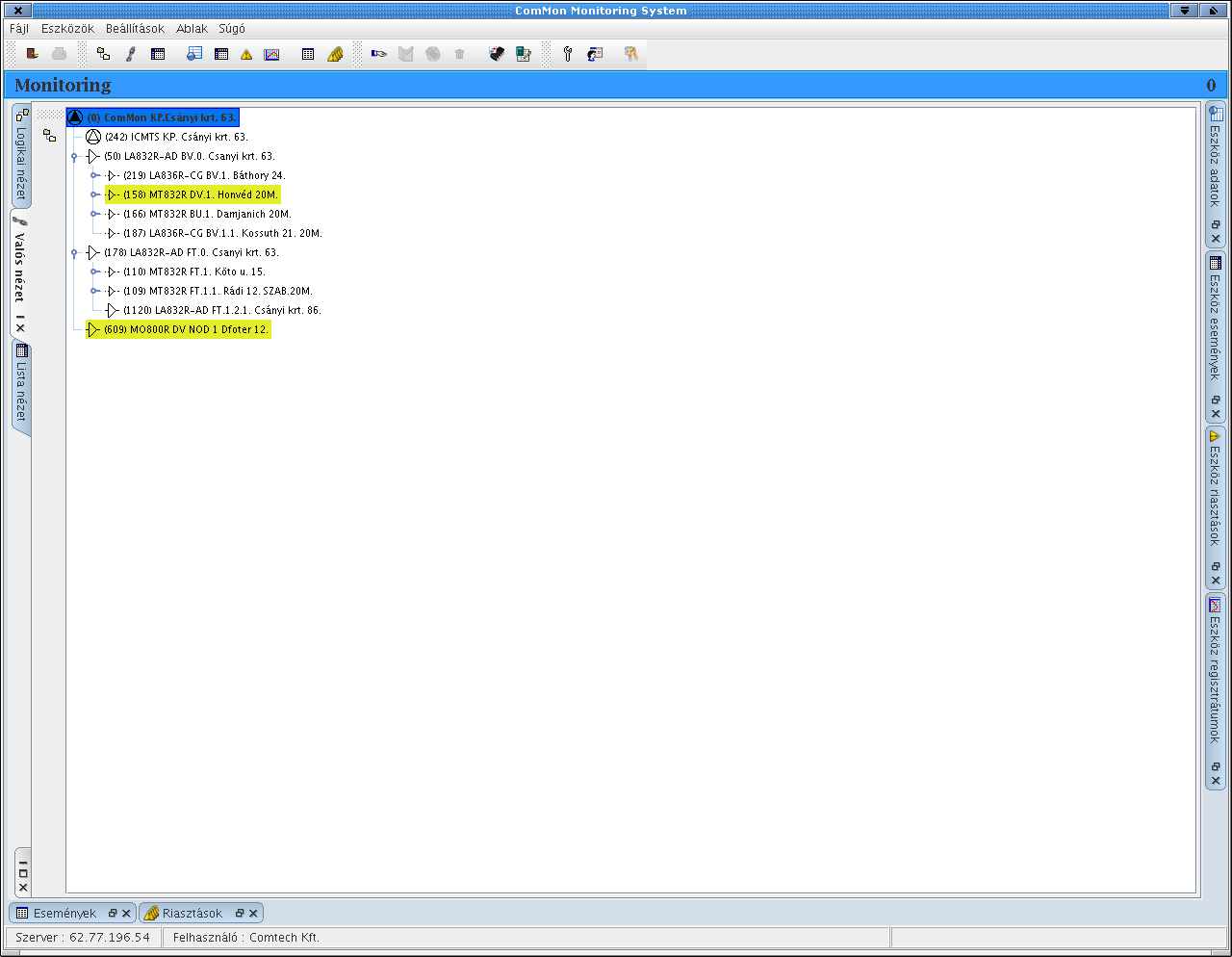Expand the (219) LA836R-CG BV.1. Báthory node
1232x957 pixels.
(93, 175)
